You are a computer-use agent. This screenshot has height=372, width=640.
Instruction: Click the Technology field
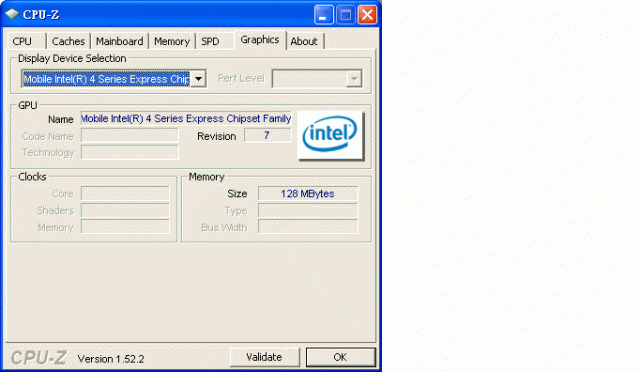129,152
